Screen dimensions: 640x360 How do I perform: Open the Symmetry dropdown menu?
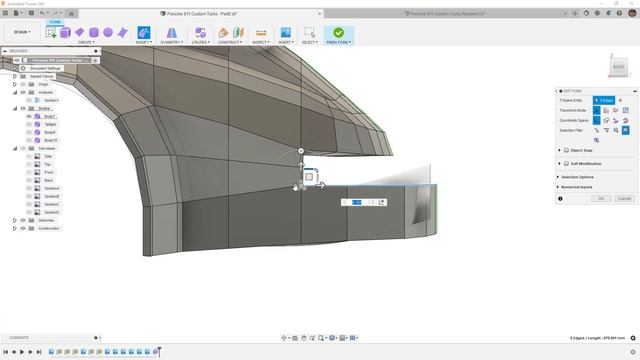[x=172, y=42]
